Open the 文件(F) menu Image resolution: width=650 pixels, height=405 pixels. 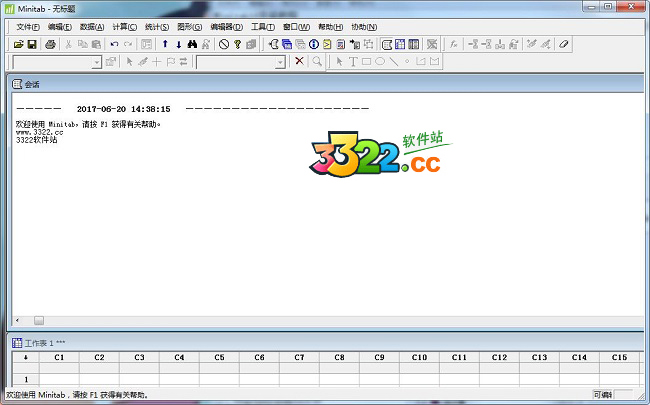click(x=28, y=27)
